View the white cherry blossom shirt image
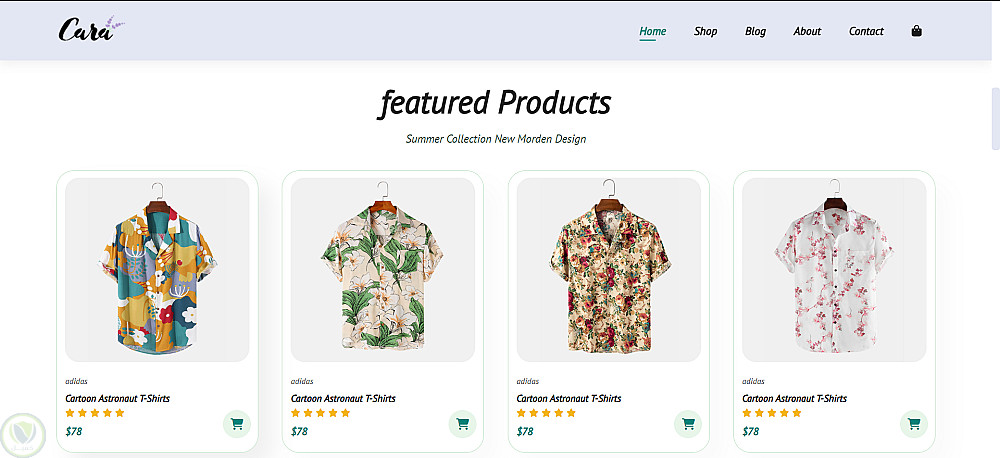The height and width of the screenshot is (458, 1000). tap(834, 269)
